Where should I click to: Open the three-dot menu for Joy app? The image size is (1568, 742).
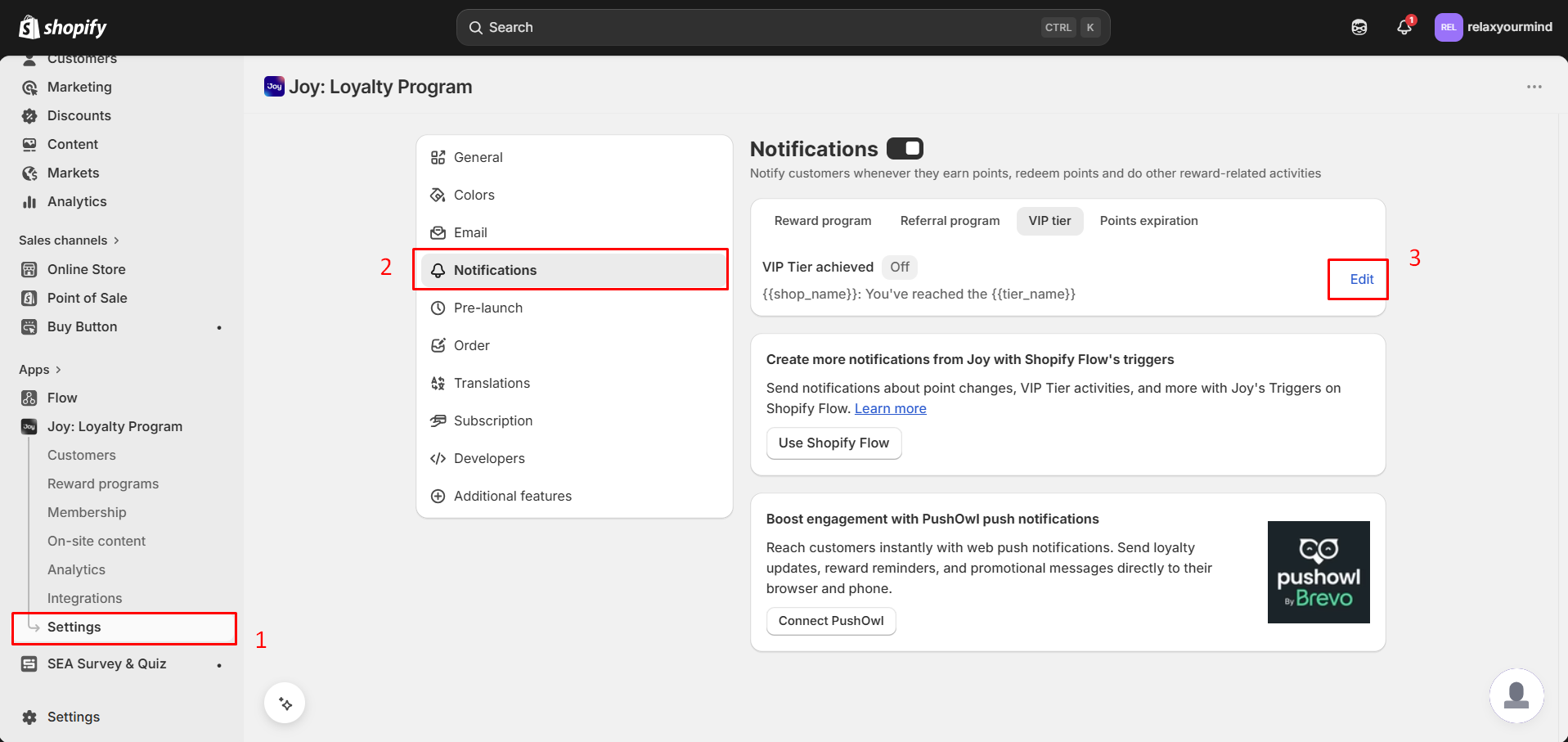tap(1534, 87)
